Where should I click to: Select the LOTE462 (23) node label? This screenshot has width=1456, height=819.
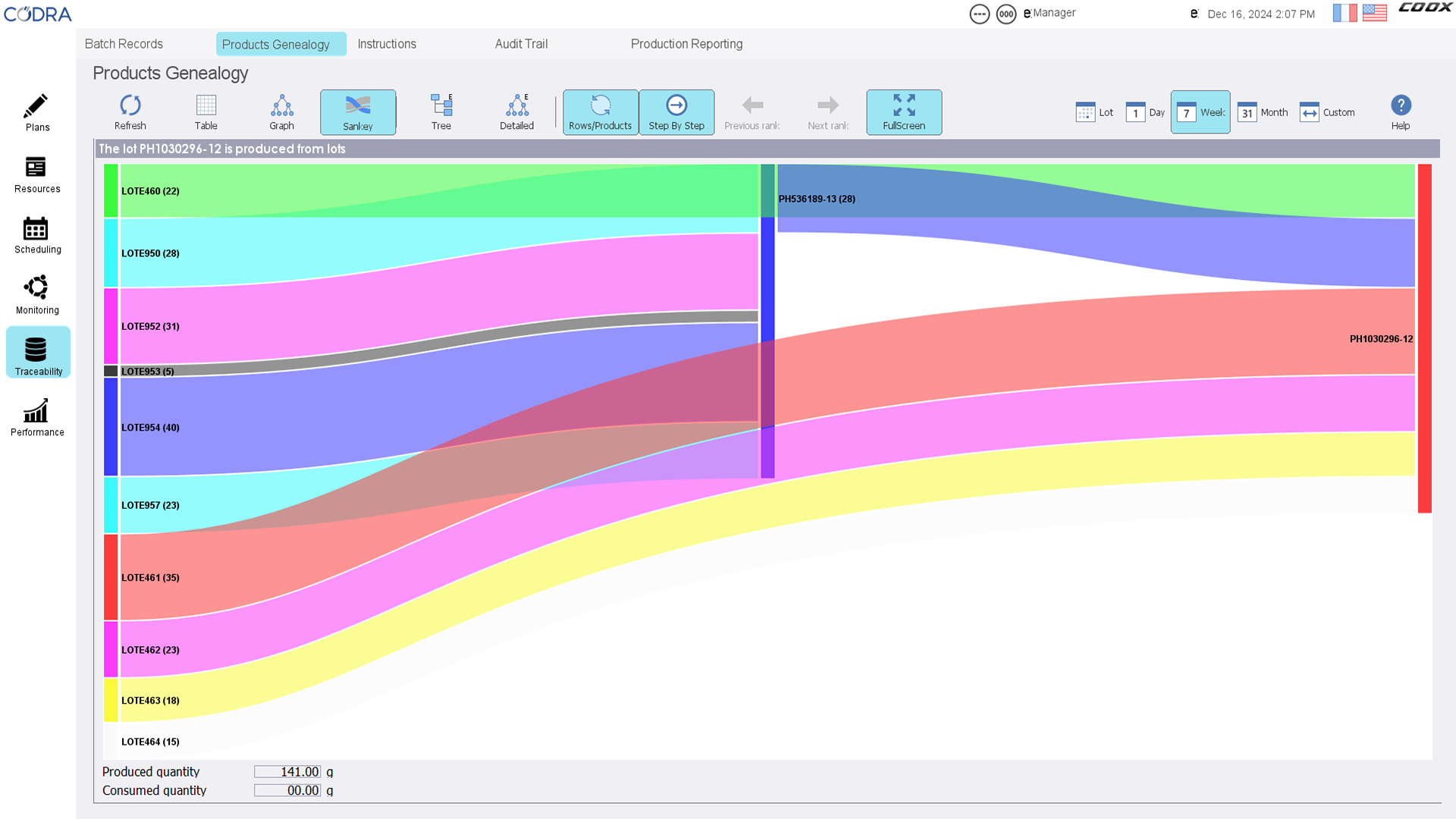(150, 650)
